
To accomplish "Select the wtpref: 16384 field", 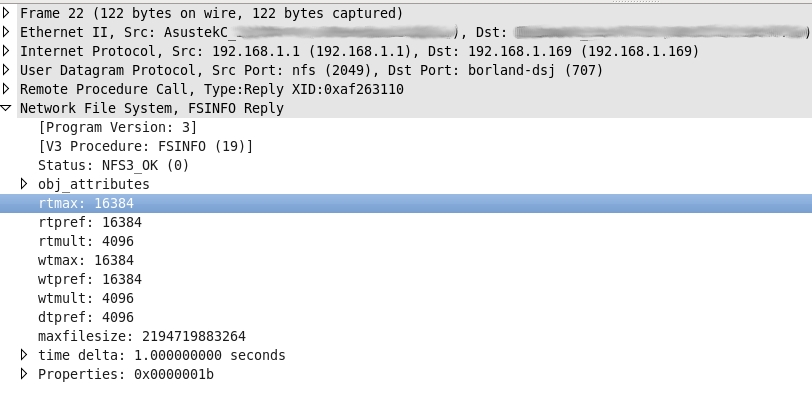I will (x=90, y=279).
